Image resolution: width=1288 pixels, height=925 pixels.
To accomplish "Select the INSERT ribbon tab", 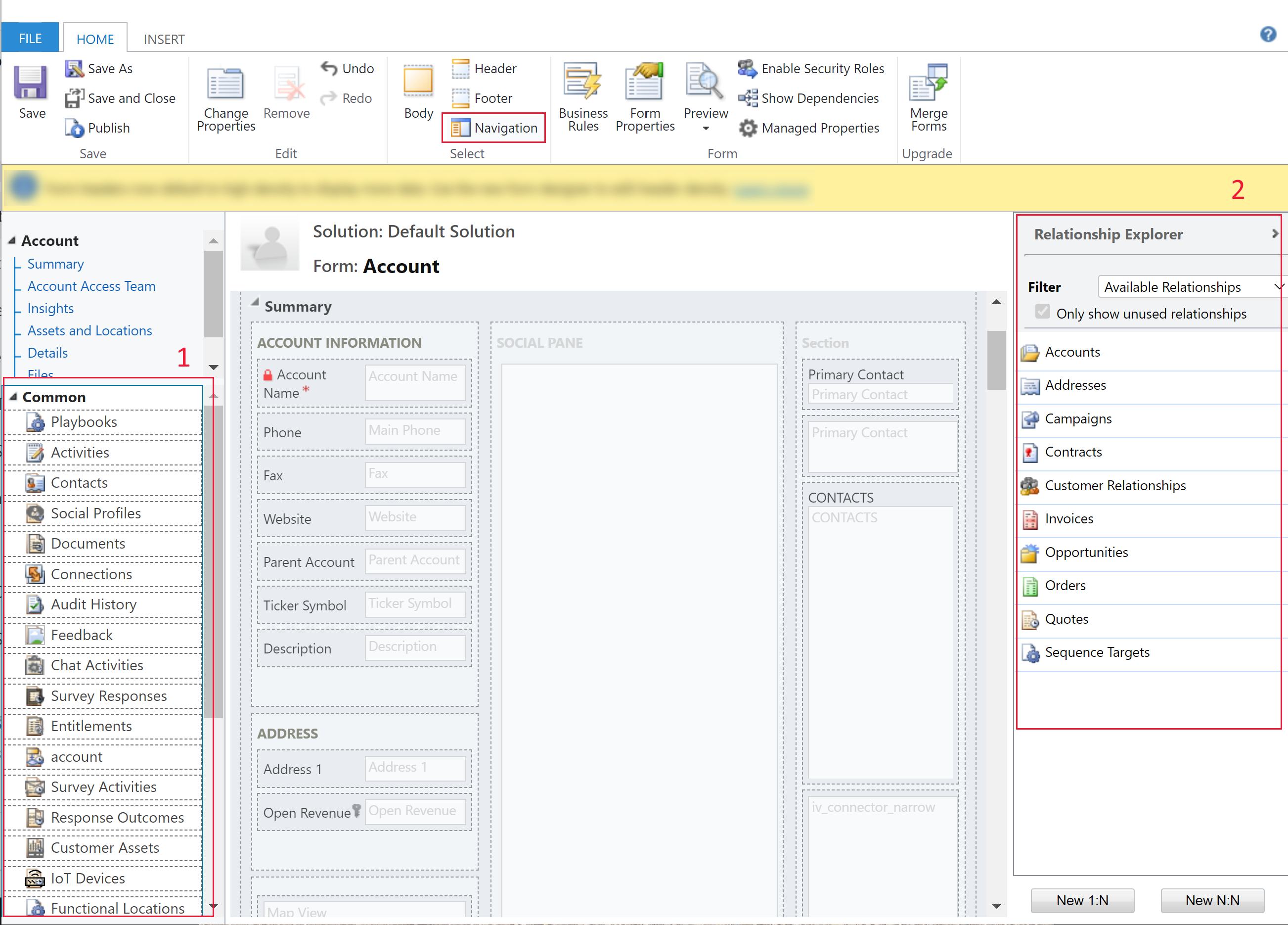I will pos(163,11).
